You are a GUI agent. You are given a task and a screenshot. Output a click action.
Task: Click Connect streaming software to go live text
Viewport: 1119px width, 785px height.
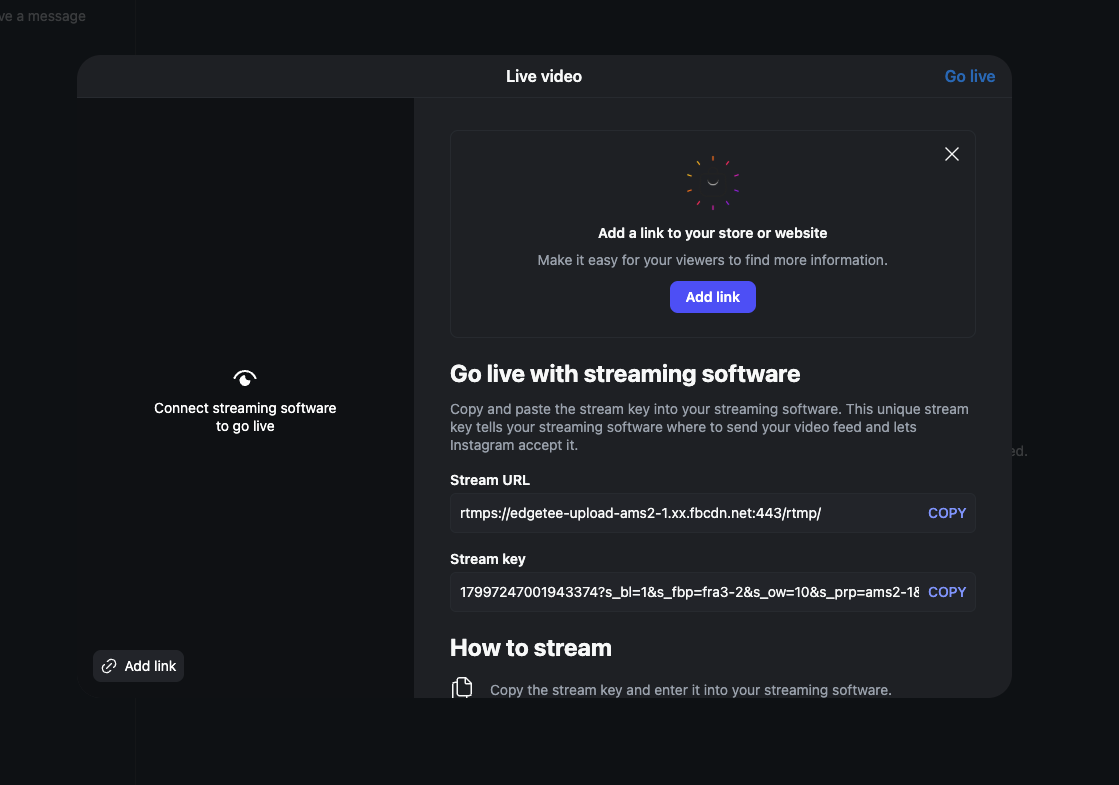pyautogui.click(x=245, y=417)
